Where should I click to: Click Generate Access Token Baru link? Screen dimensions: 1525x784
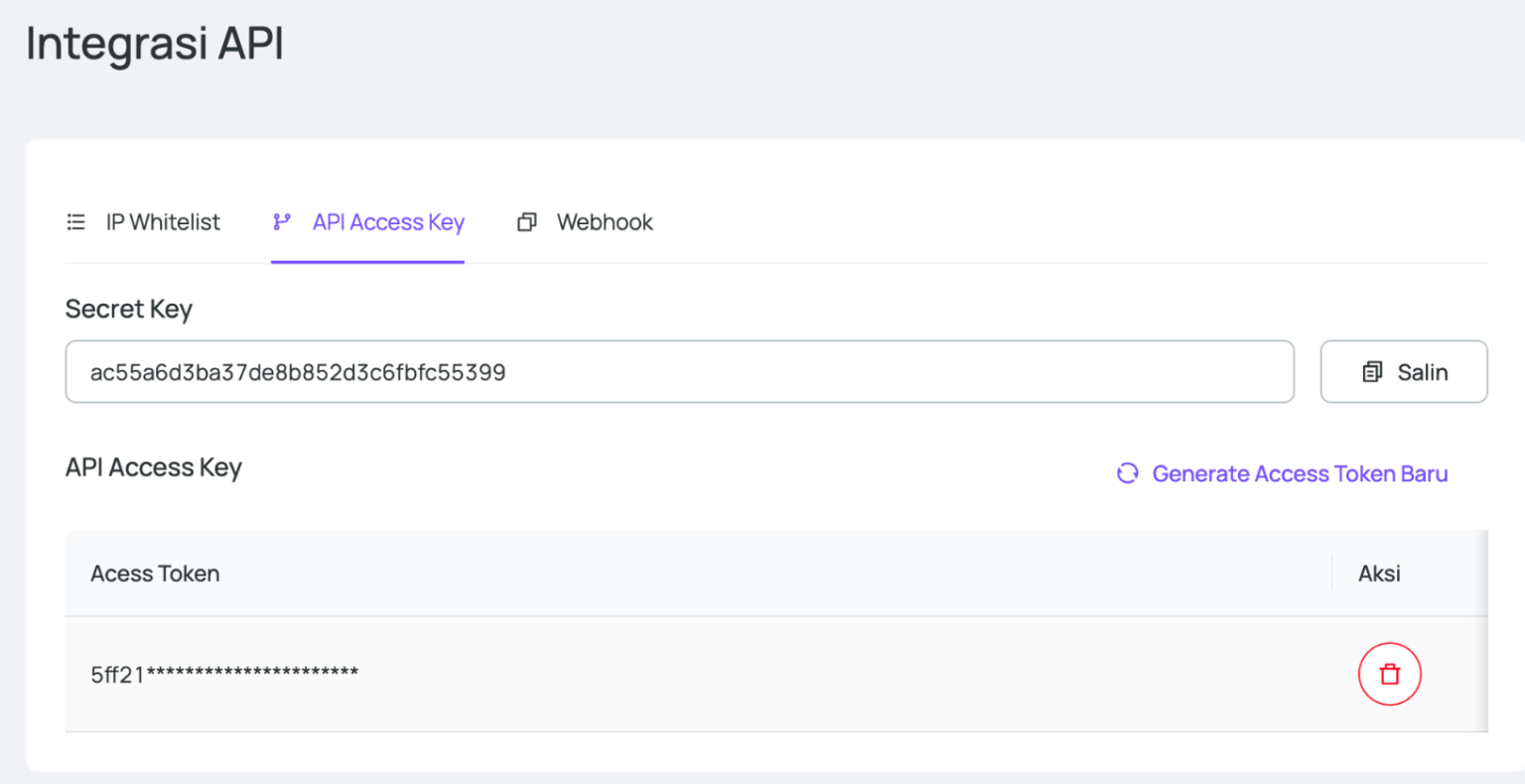point(1299,474)
